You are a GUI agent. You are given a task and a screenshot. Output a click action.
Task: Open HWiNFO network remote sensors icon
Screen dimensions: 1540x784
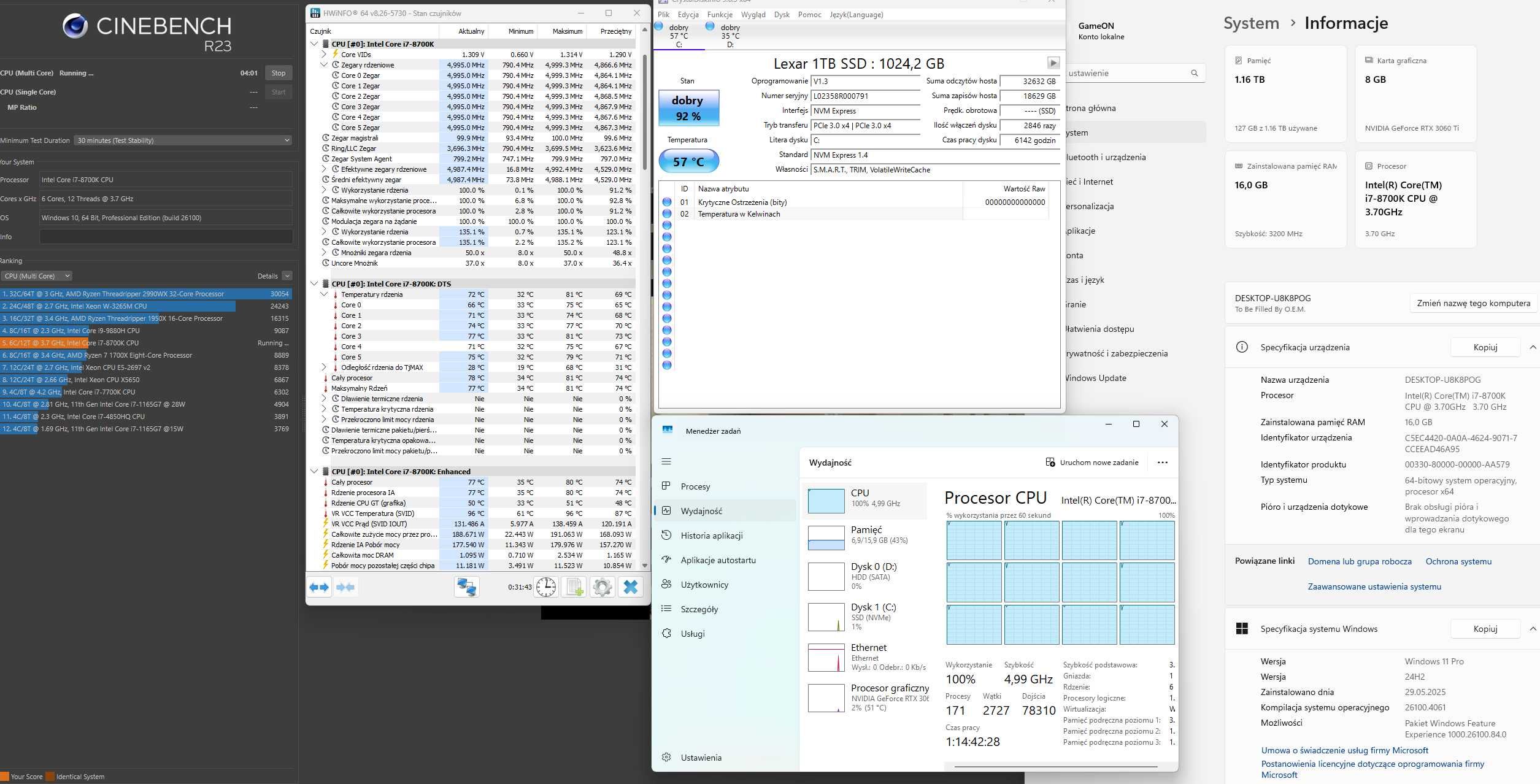coord(466,587)
